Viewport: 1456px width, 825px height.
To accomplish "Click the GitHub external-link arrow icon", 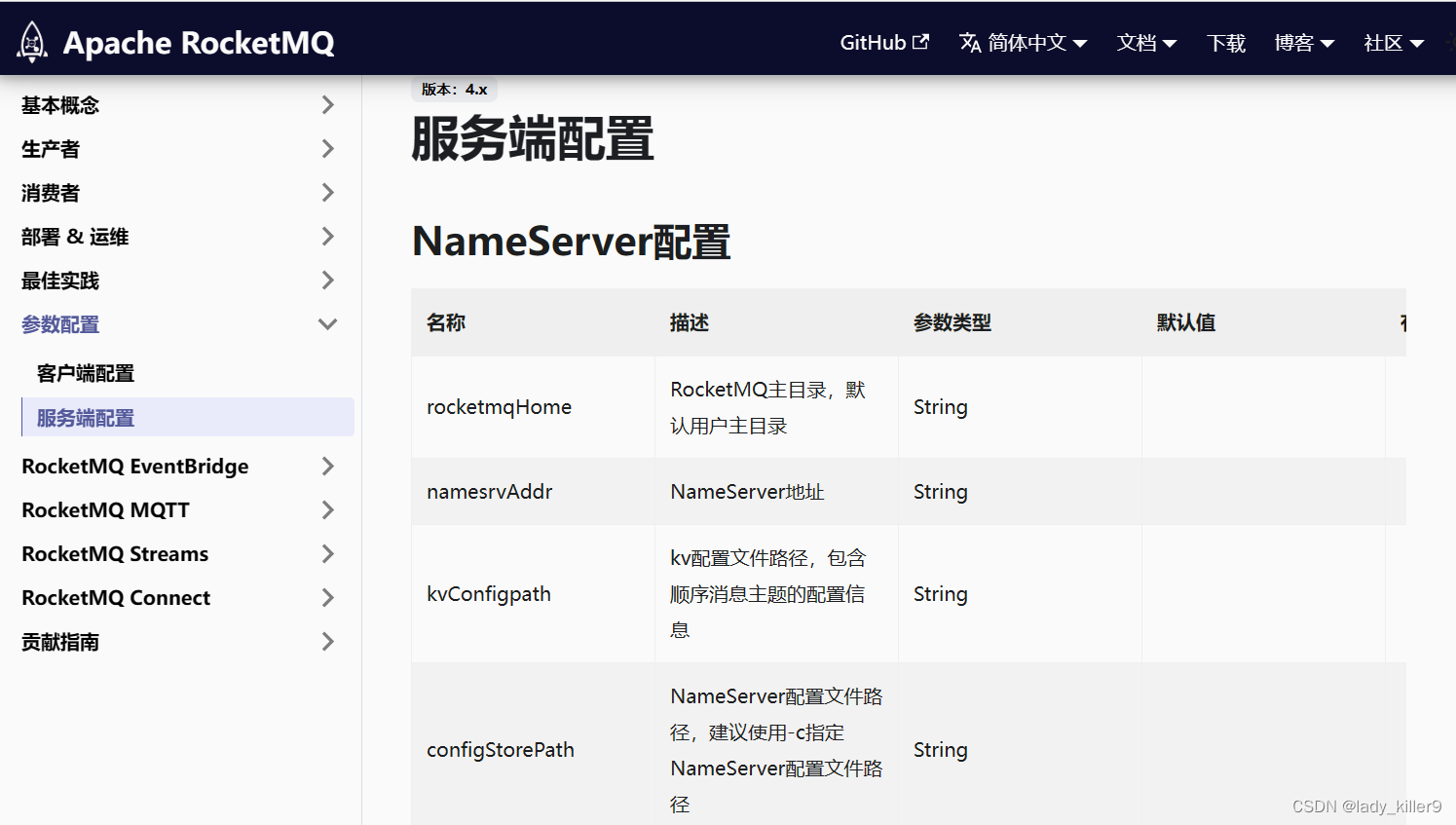I will [x=920, y=42].
